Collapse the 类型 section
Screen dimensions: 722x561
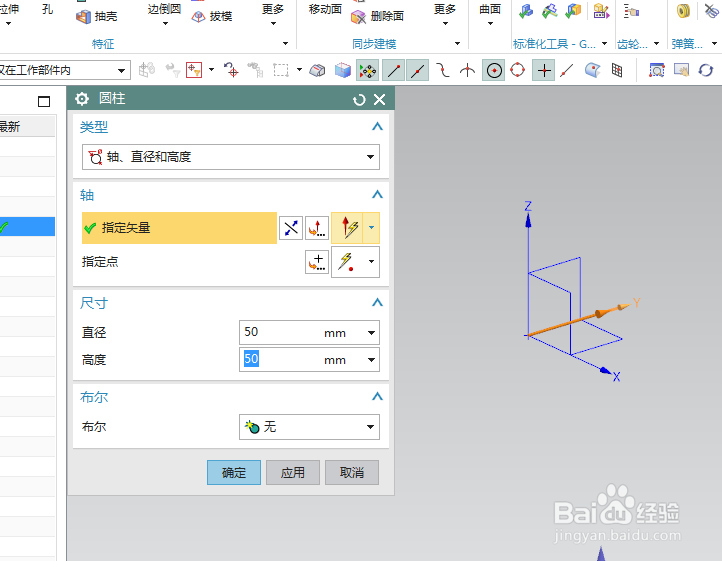[377, 127]
